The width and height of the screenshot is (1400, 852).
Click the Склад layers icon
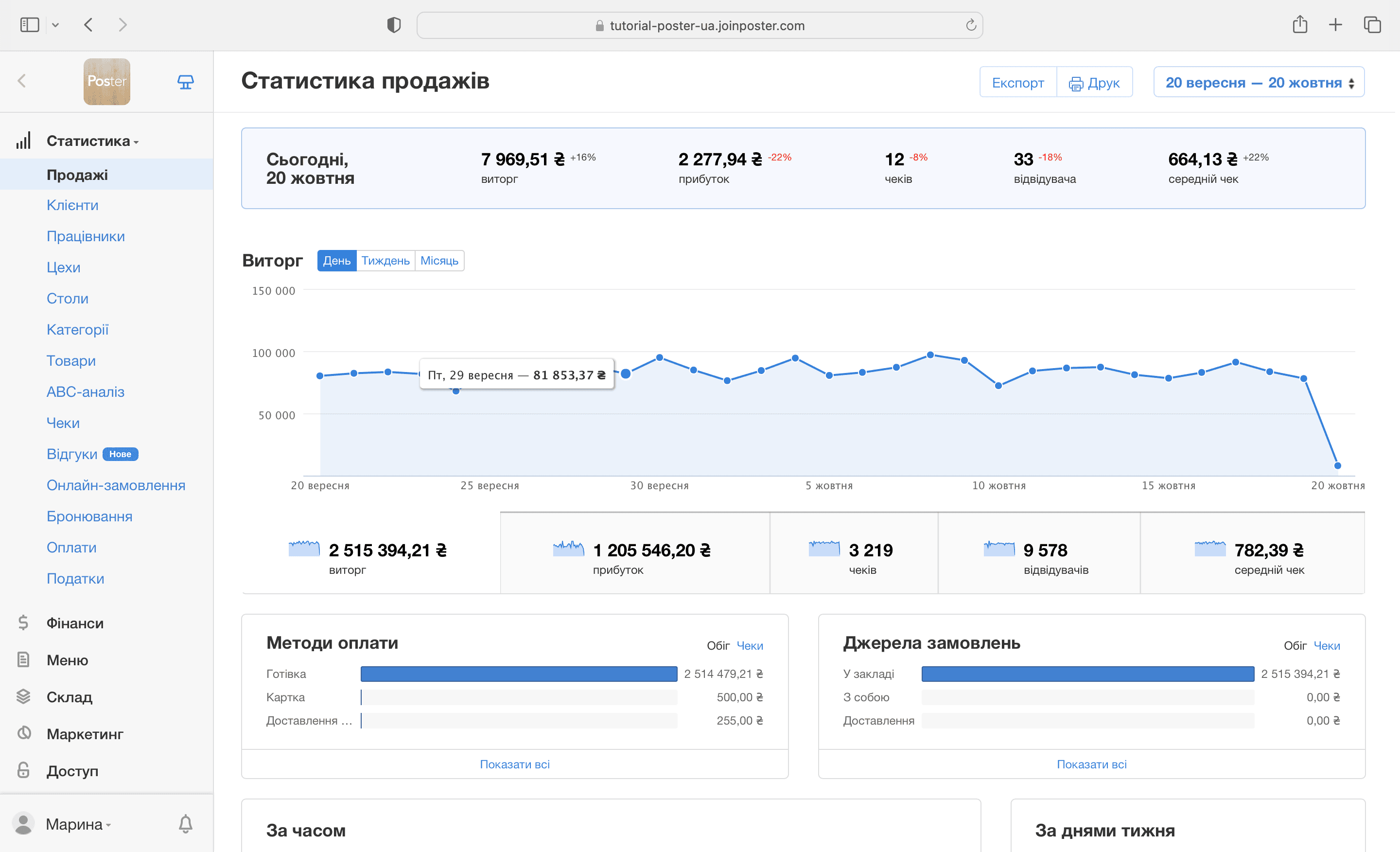pyautogui.click(x=23, y=697)
